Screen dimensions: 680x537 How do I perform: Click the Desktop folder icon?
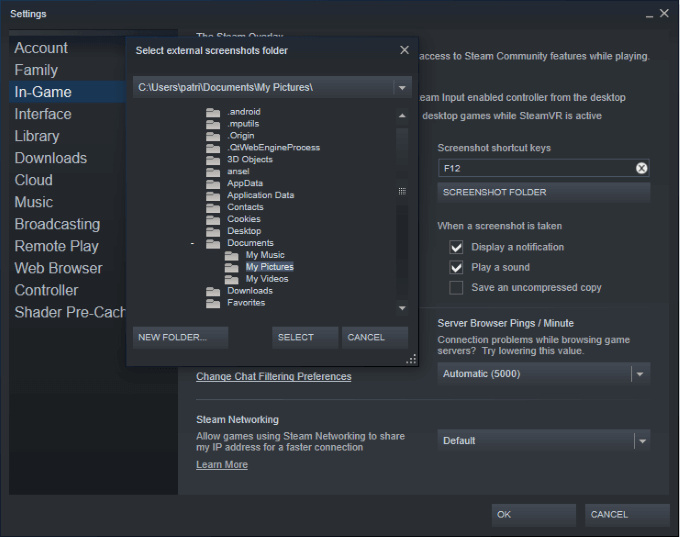[x=212, y=232]
